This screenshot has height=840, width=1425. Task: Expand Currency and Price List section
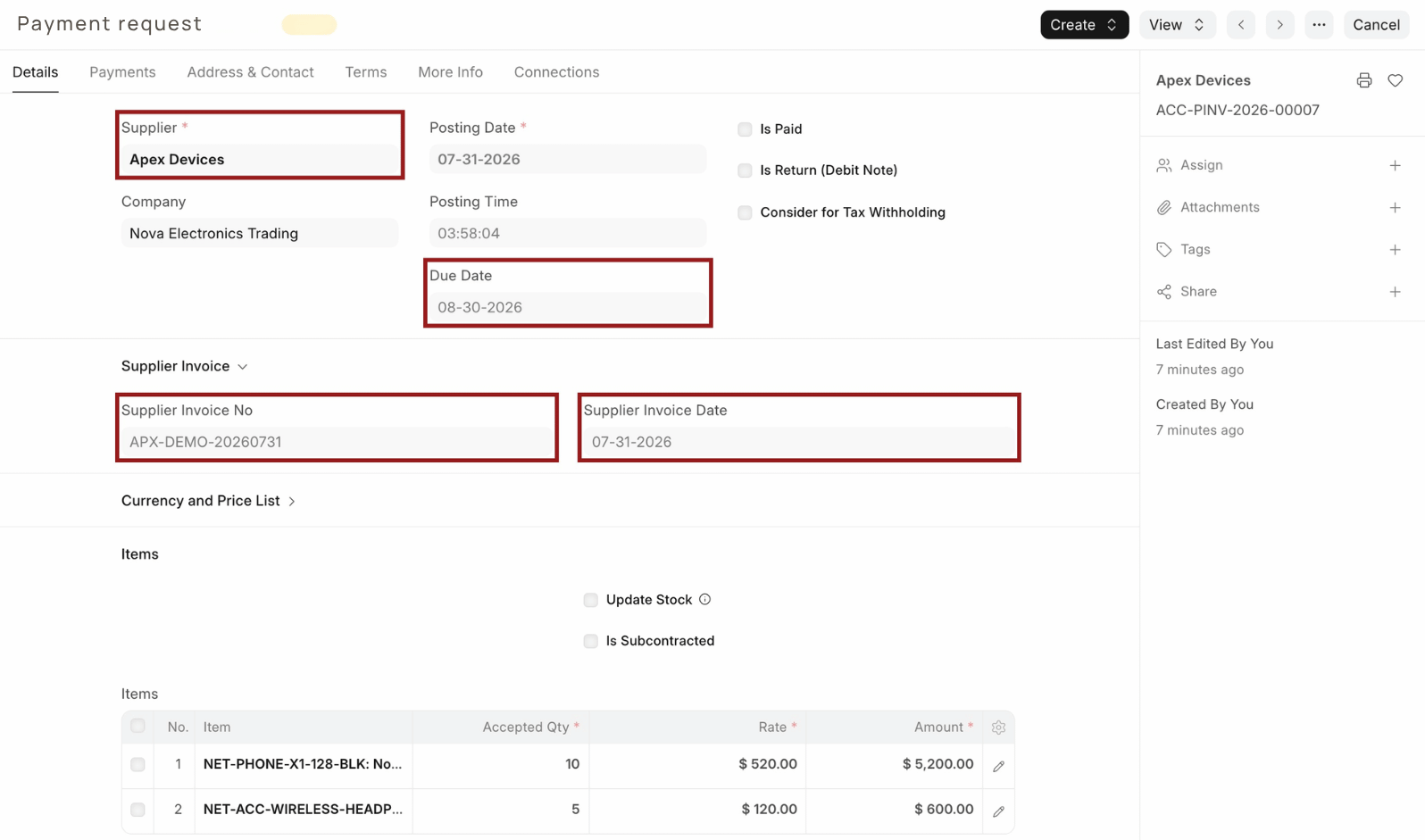(x=208, y=501)
